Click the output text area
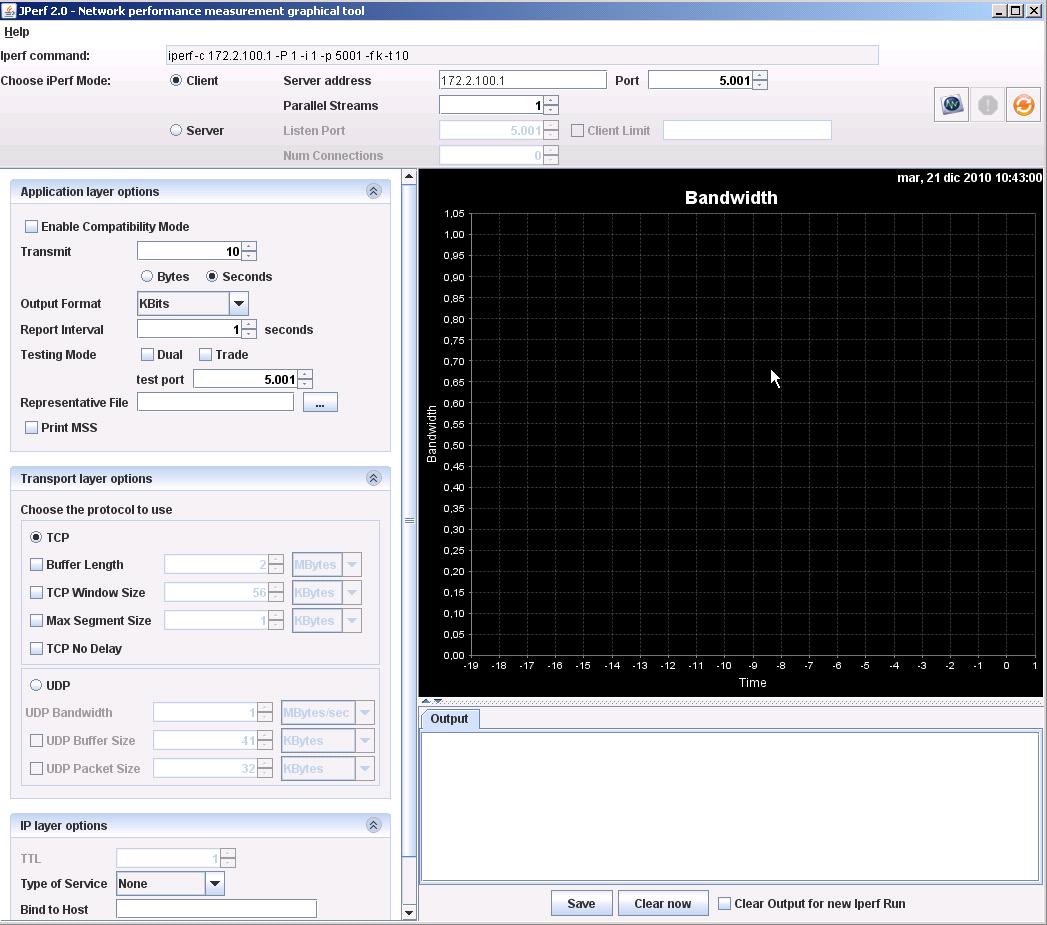Screen dimensions: 1047x925 coord(731,806)
